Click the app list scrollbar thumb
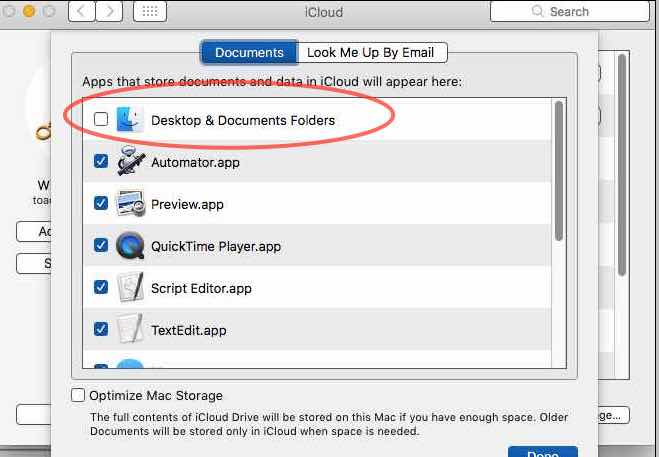Screen dimensions: 659x457 pyautogui.click(x=559, y=171)
